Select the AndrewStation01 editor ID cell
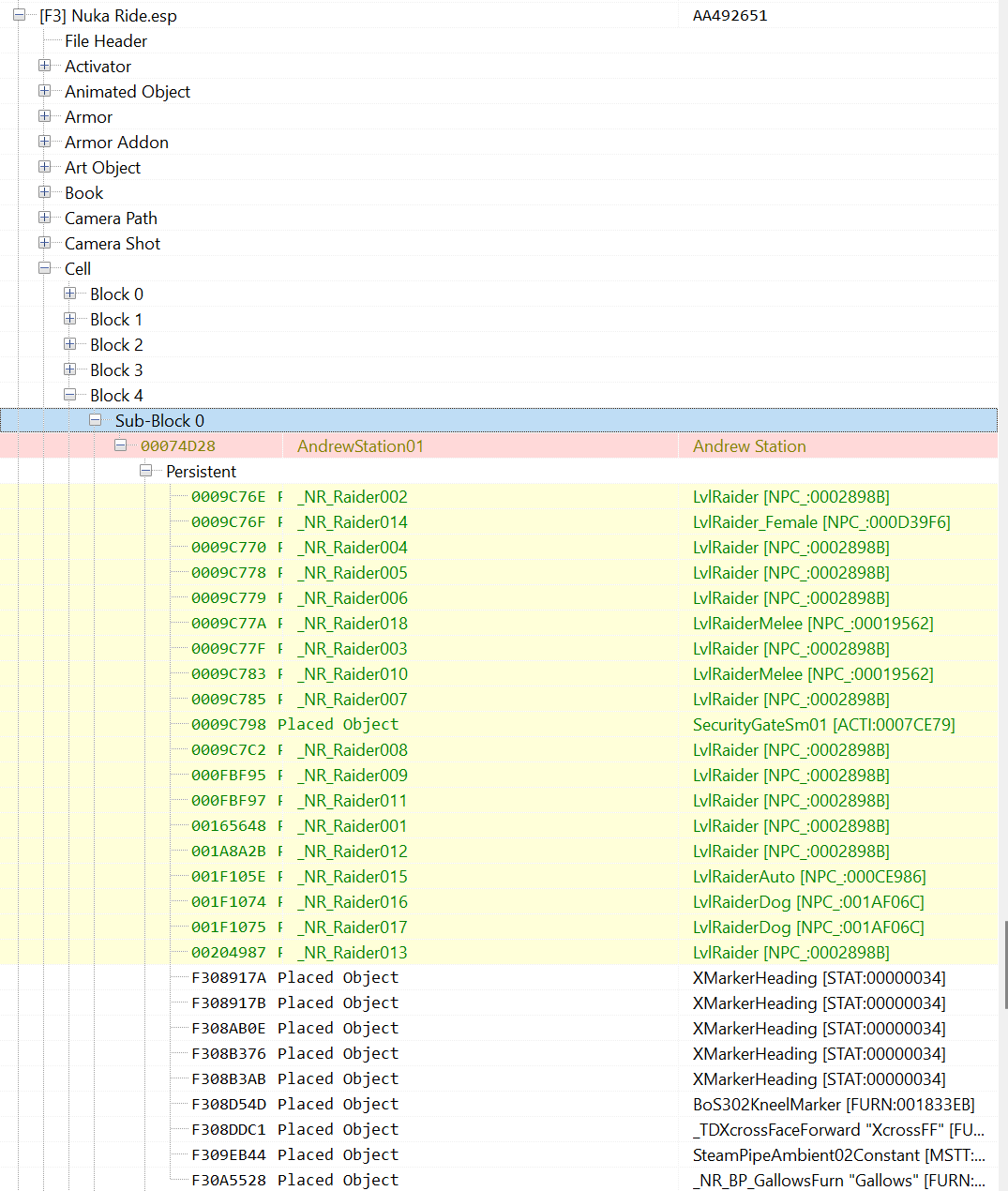Image resolution: width=1008 pixels, height=1191 pixels. point(360,446)
